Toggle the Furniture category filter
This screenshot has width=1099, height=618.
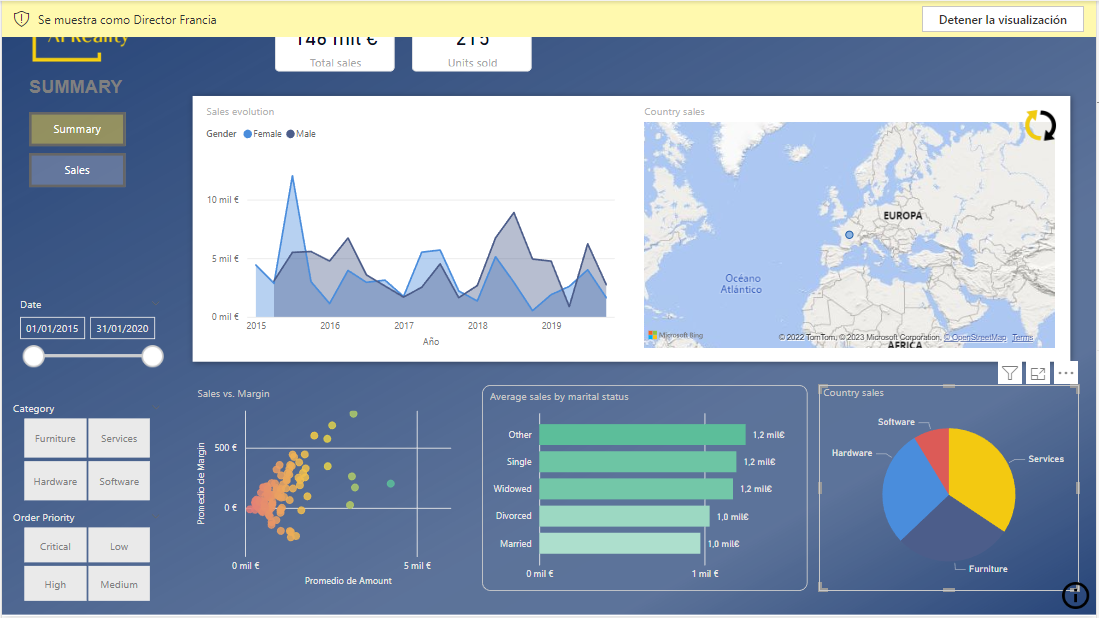(x=55, y=438)
